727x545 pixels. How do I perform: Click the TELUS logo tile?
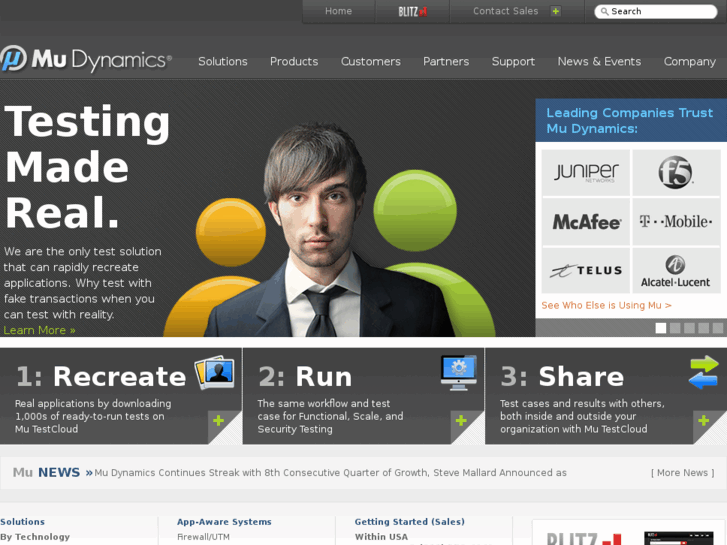tap(586, 270)
